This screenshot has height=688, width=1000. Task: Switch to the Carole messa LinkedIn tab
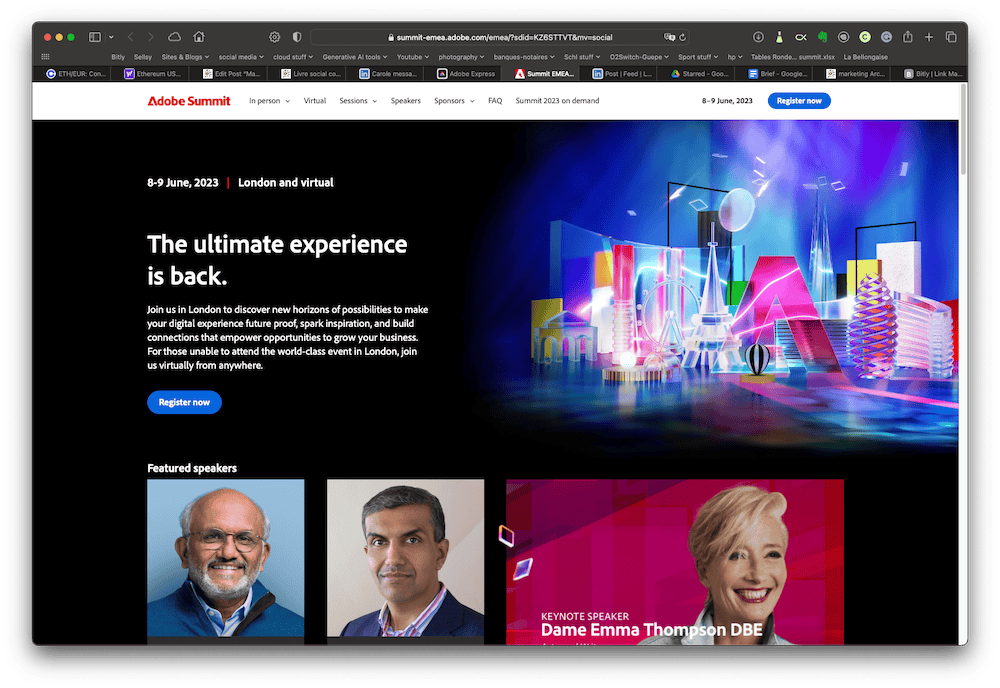pyautogui.click(x=388, y=74)
